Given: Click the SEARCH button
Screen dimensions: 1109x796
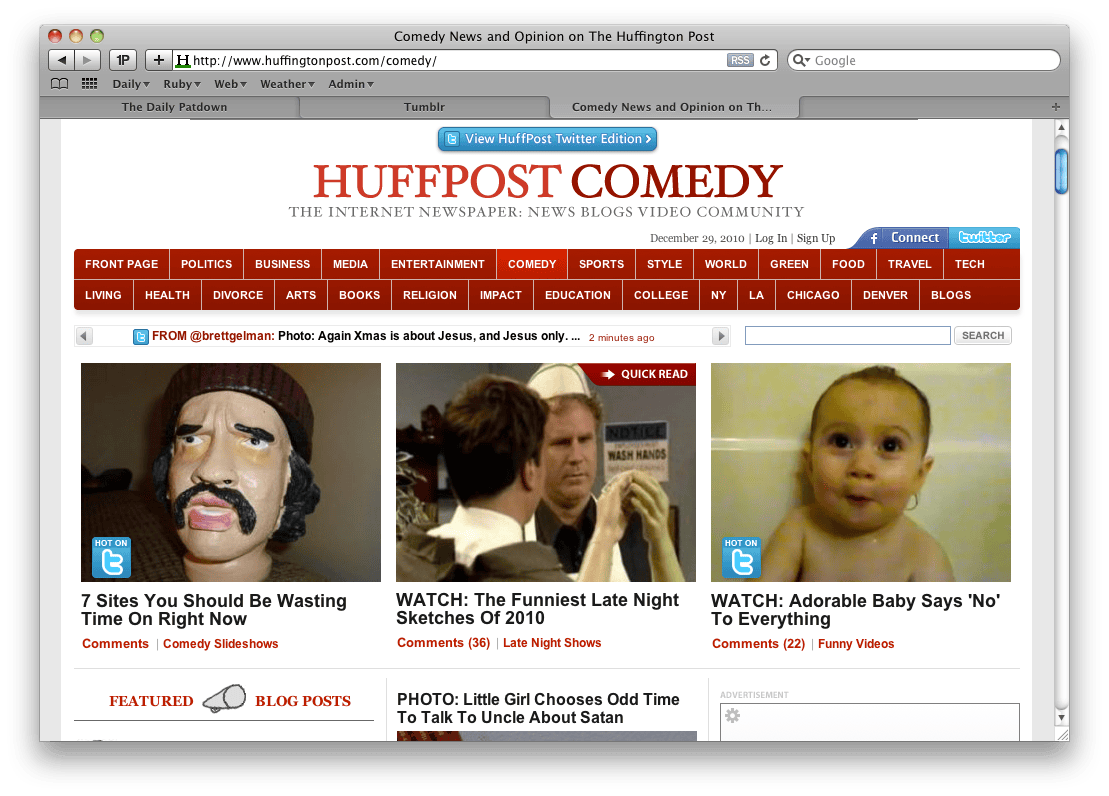Looking at the screenshot, I should click(x=982, y=335).
